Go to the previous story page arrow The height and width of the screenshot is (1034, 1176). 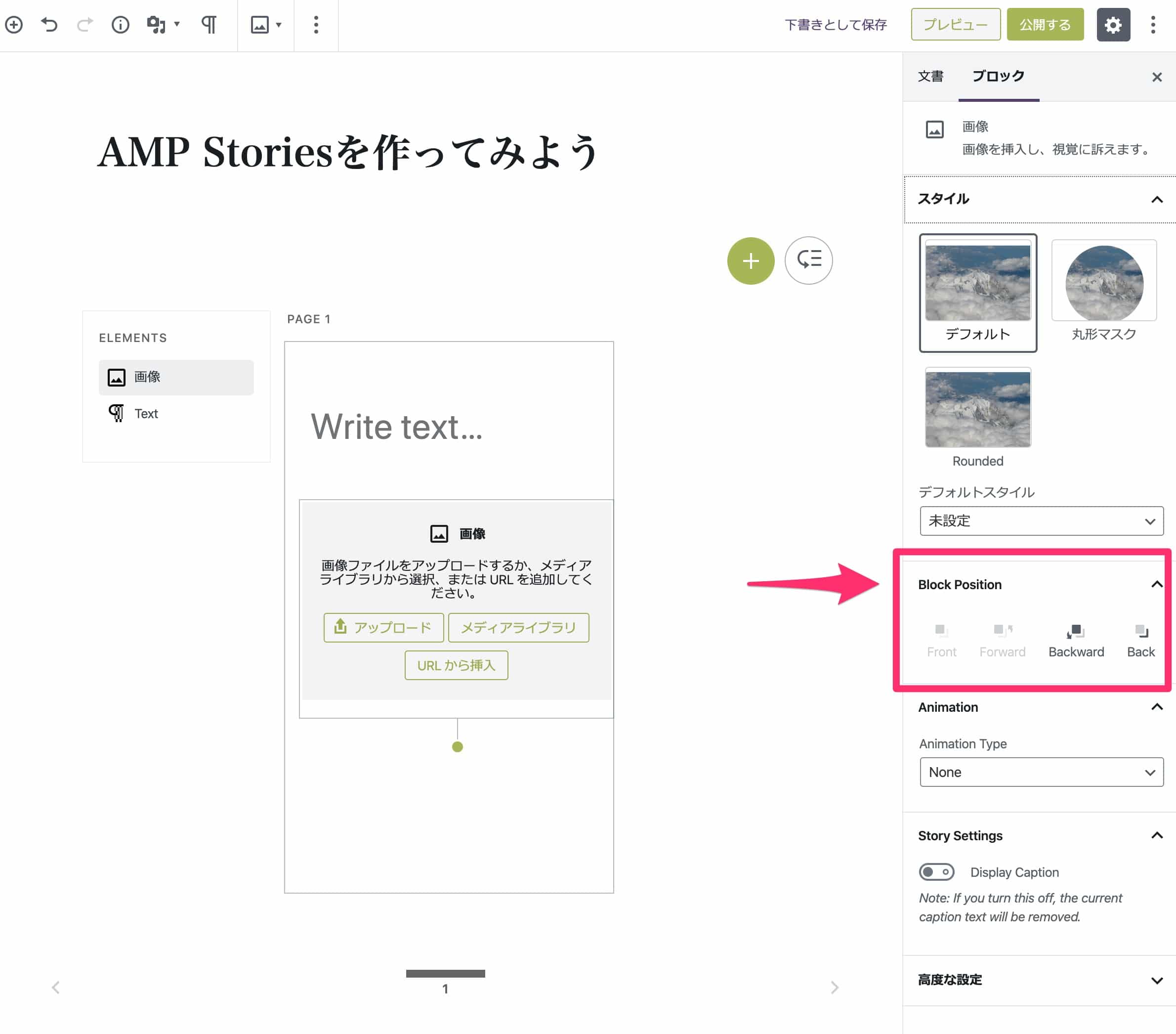(56, 988)
